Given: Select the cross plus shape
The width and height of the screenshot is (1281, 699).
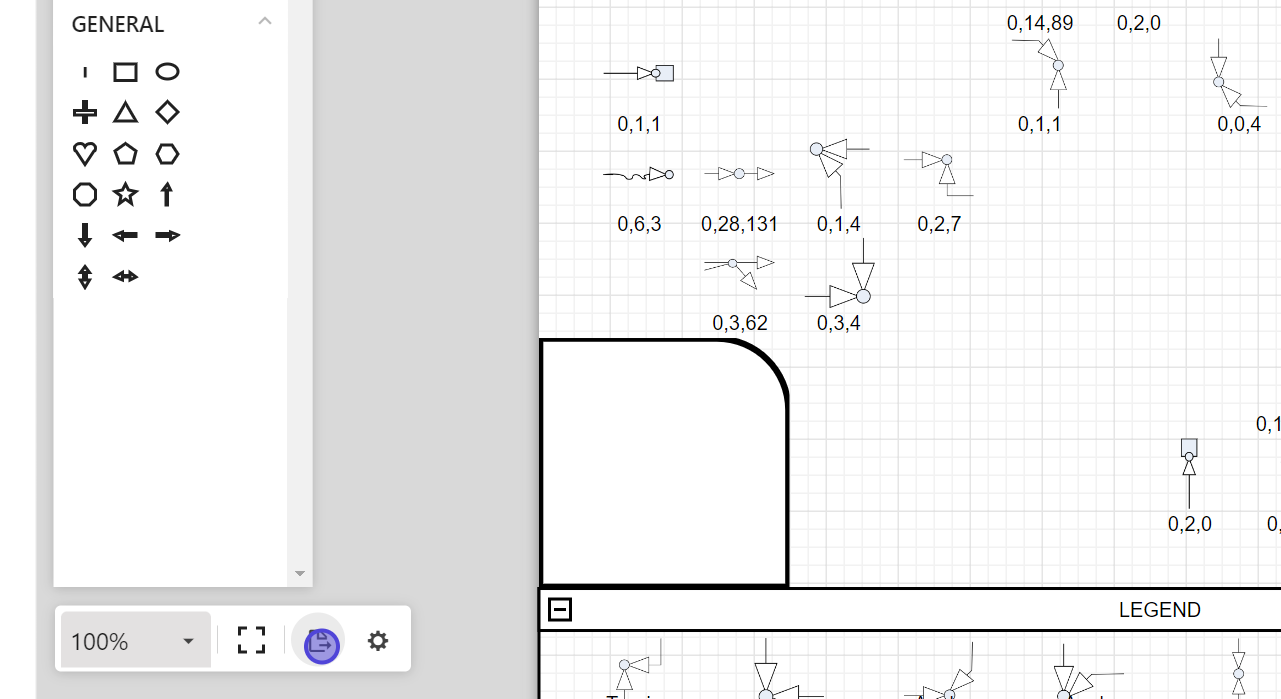Looking at the screenshot, I should [x=85, y=112].
